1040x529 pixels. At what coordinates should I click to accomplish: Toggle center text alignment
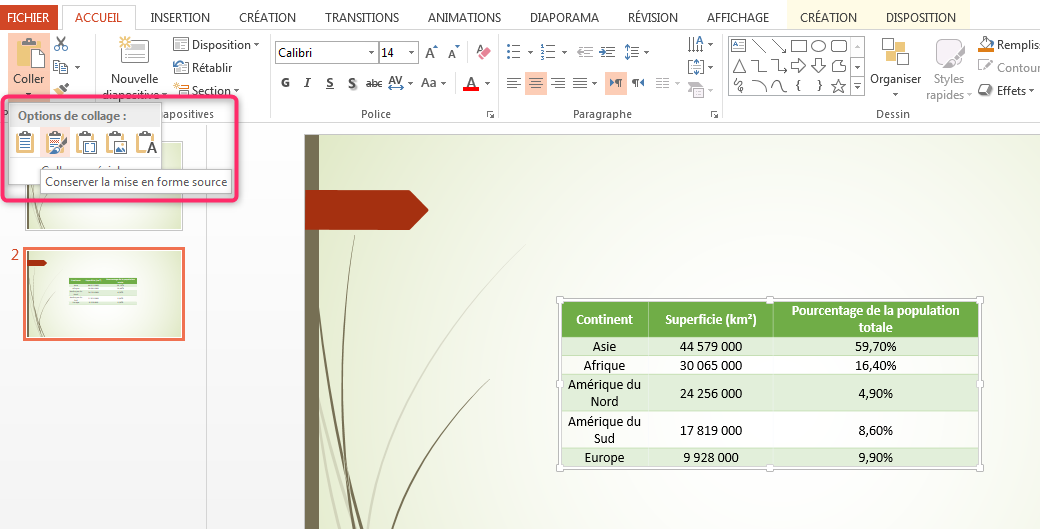click(536, 83)
